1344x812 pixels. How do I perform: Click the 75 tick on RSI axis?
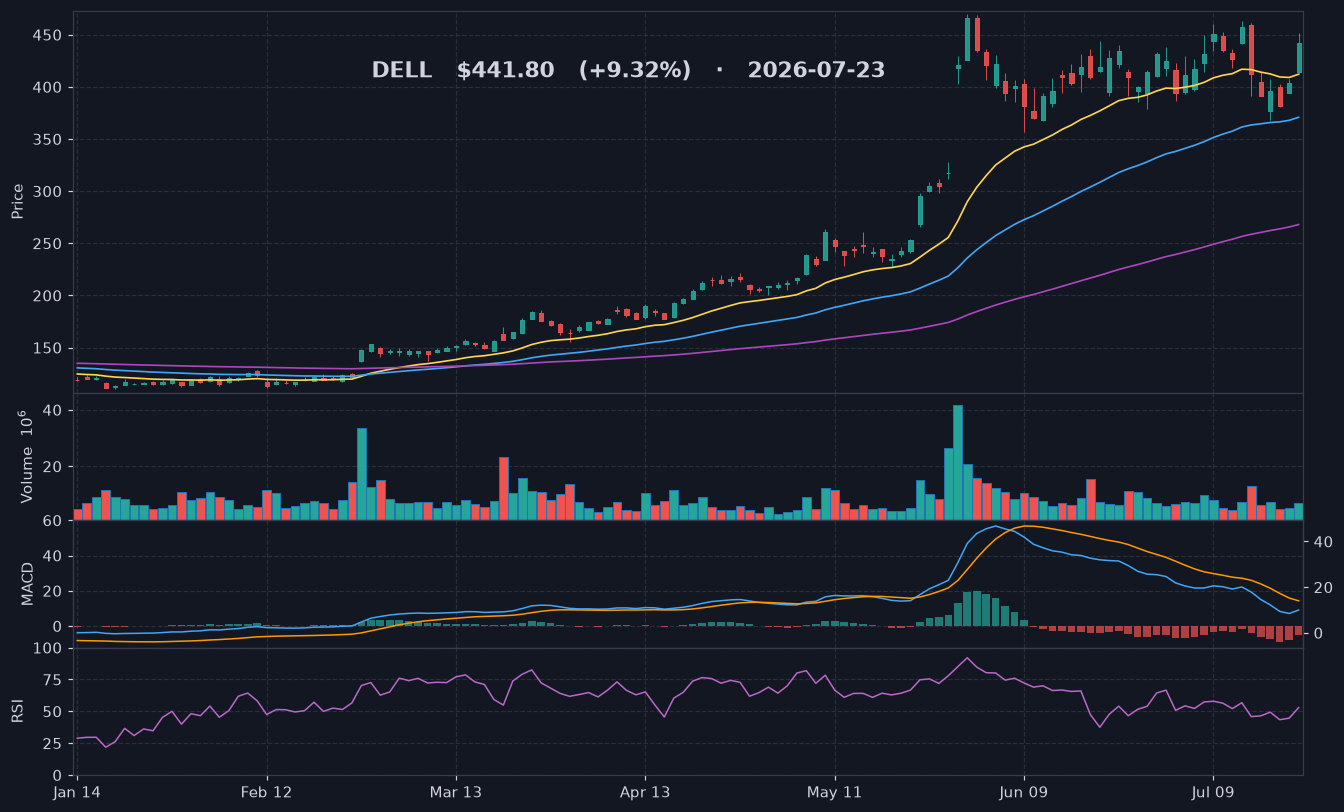tap(53, 680)
